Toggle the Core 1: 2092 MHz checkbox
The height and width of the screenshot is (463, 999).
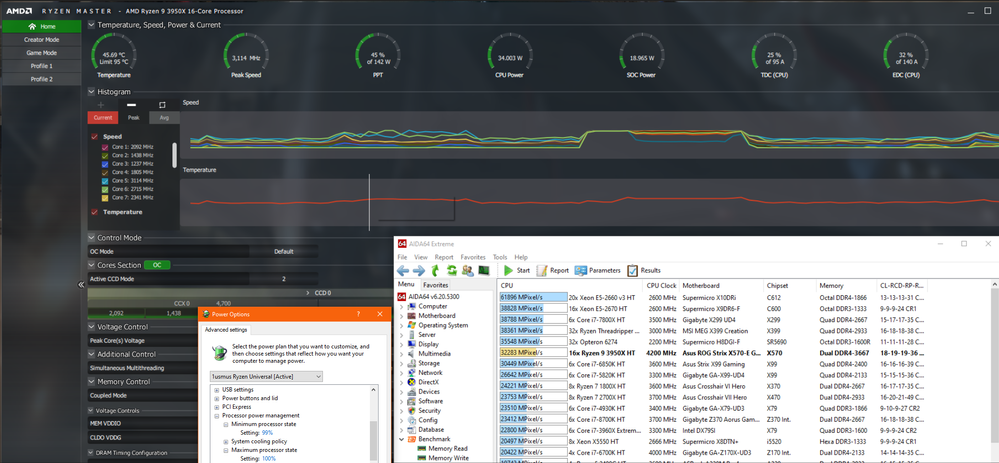(x=105, y=146)
